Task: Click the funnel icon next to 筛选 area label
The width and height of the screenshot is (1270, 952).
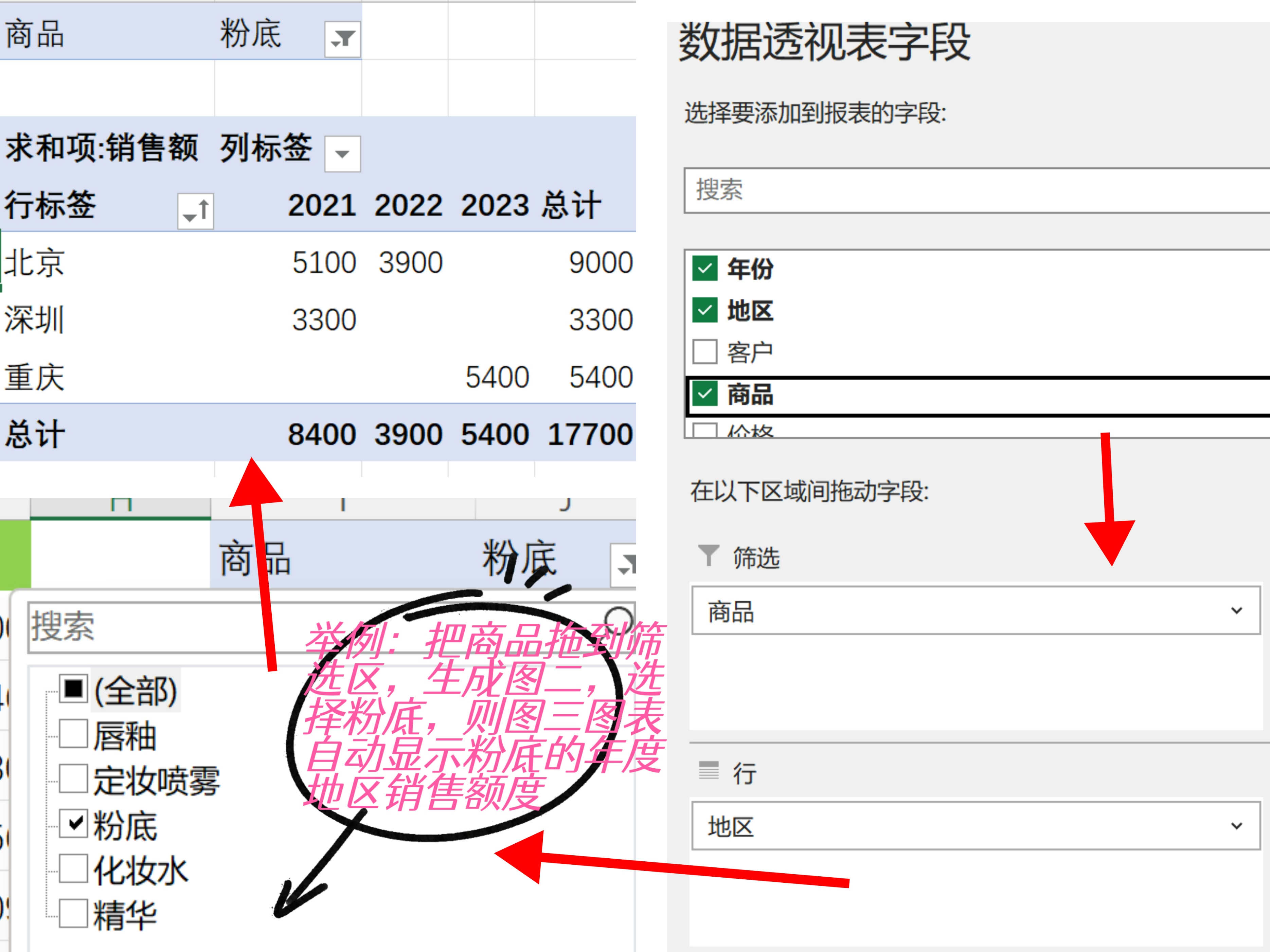Action: click(x=709, y=555)
